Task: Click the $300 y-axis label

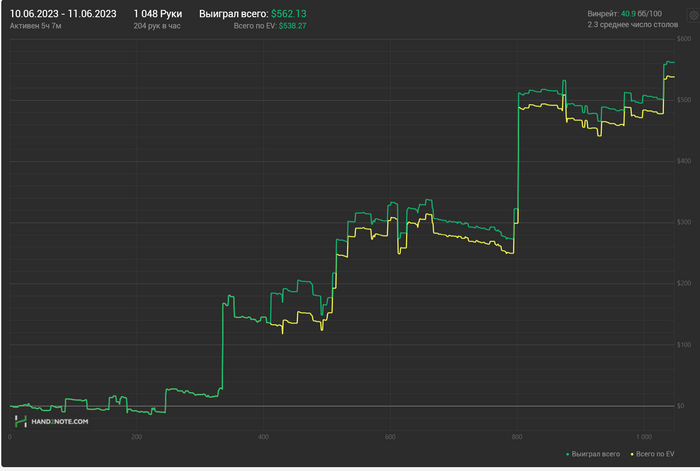Action: [x=684, y=222]
